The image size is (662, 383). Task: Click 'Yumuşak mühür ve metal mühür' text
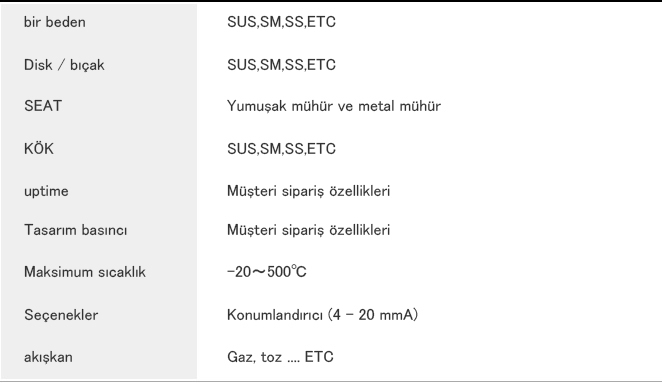coord(334,106)
